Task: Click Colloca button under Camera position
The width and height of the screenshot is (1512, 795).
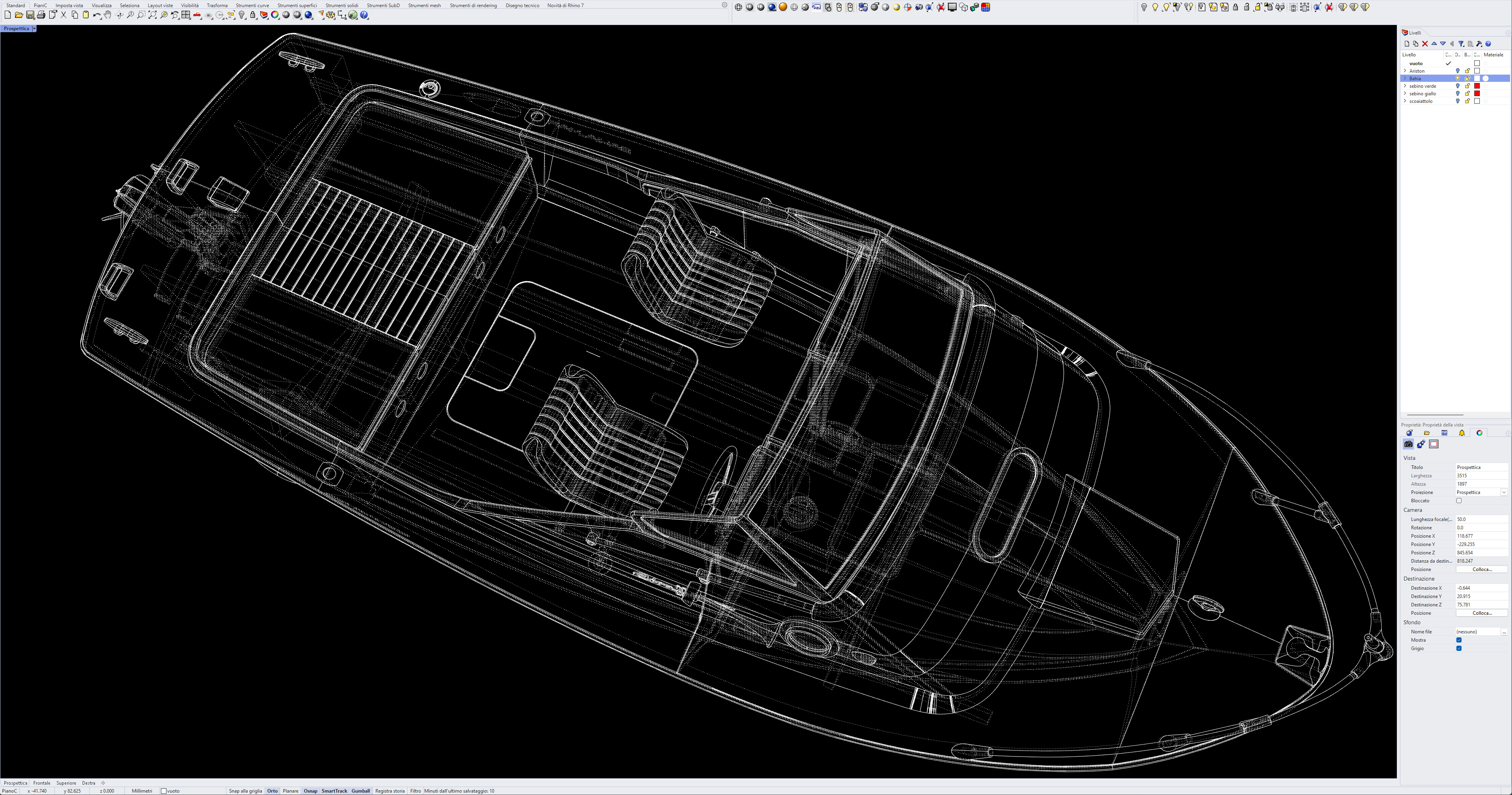Action: [x=1481, y=569]
